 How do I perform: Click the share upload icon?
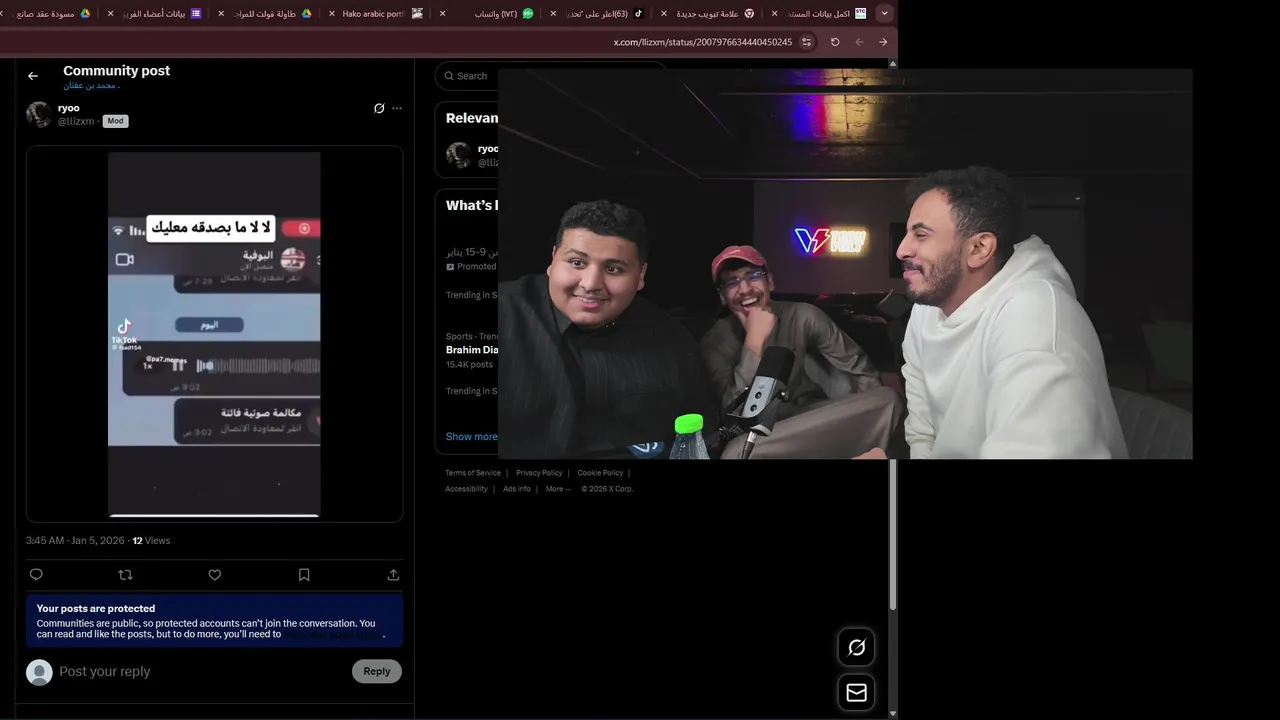point(393,574)
